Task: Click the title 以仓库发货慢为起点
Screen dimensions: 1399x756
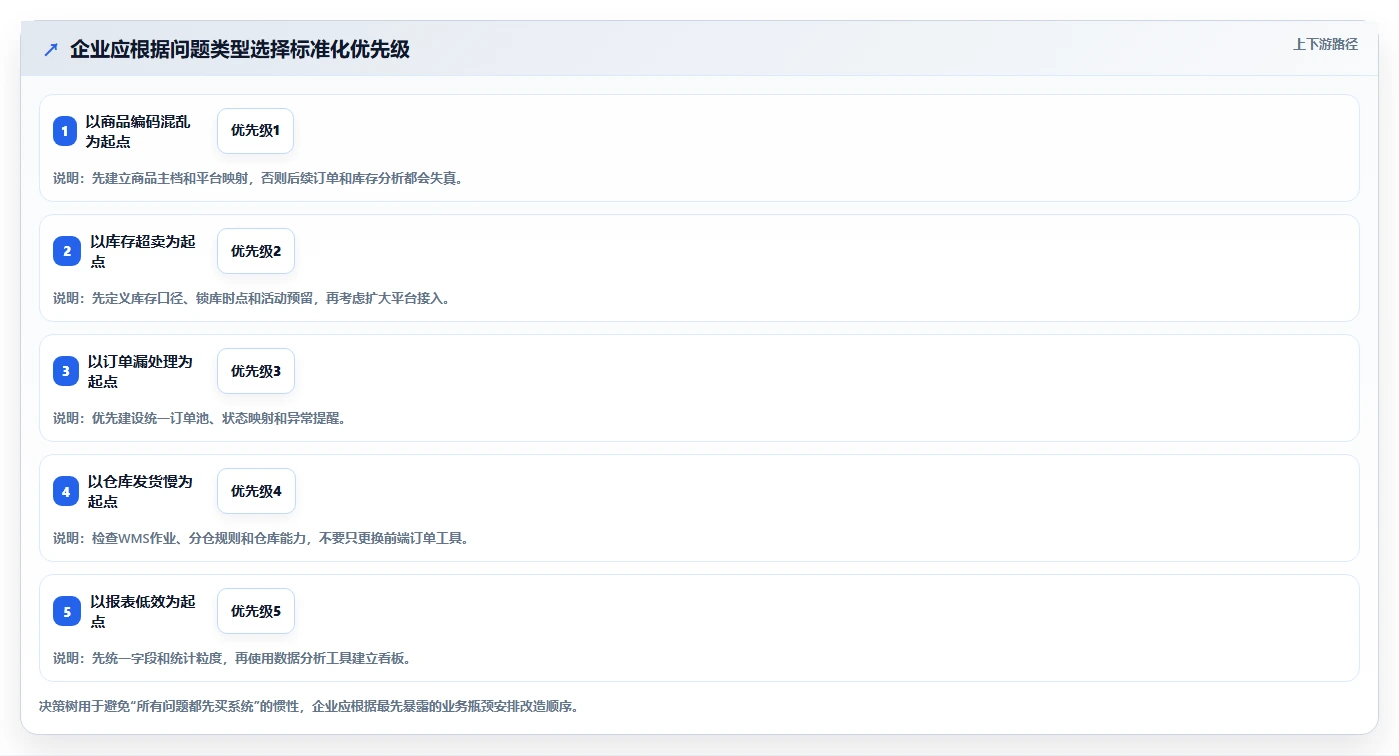Action: tap(140, 491)
